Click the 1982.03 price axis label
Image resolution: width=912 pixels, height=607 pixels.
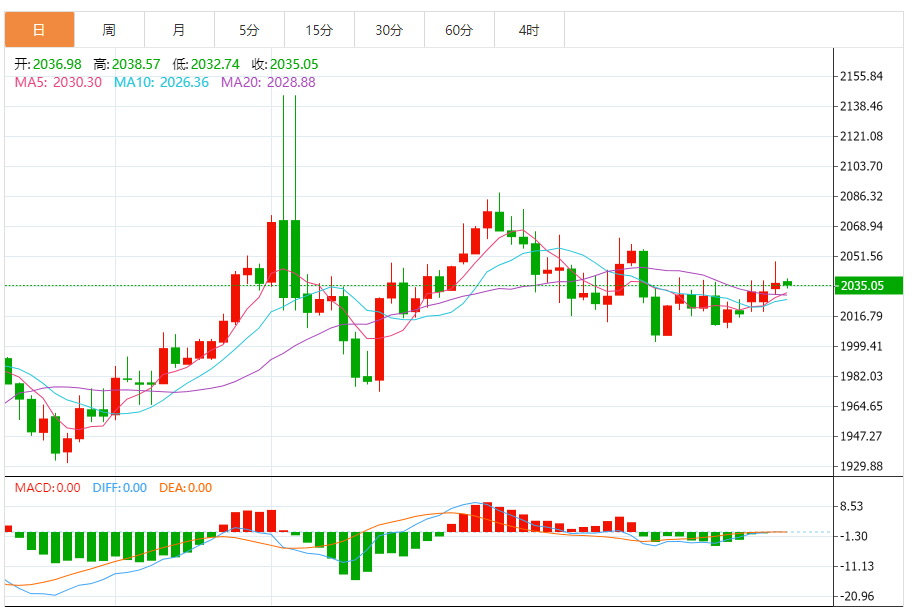pyautogui.click(x=861, y=376)
